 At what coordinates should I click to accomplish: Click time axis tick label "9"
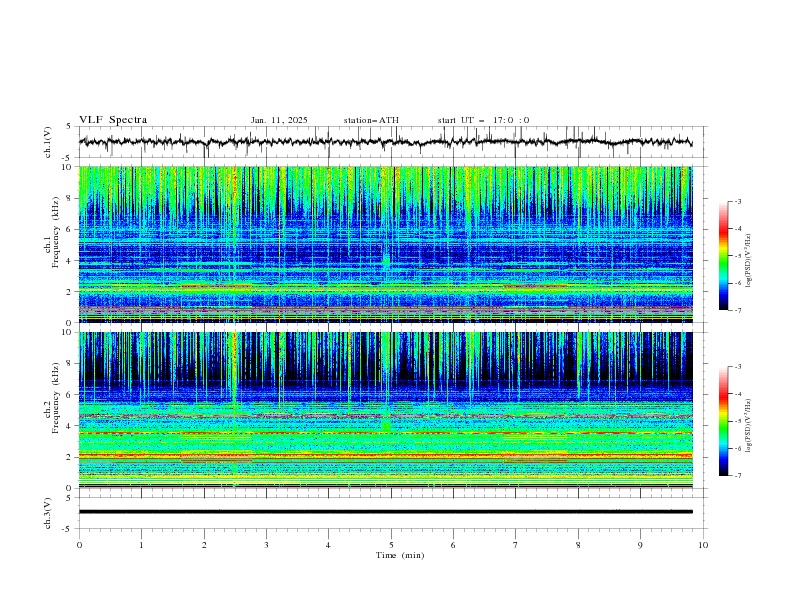[640, 545]
